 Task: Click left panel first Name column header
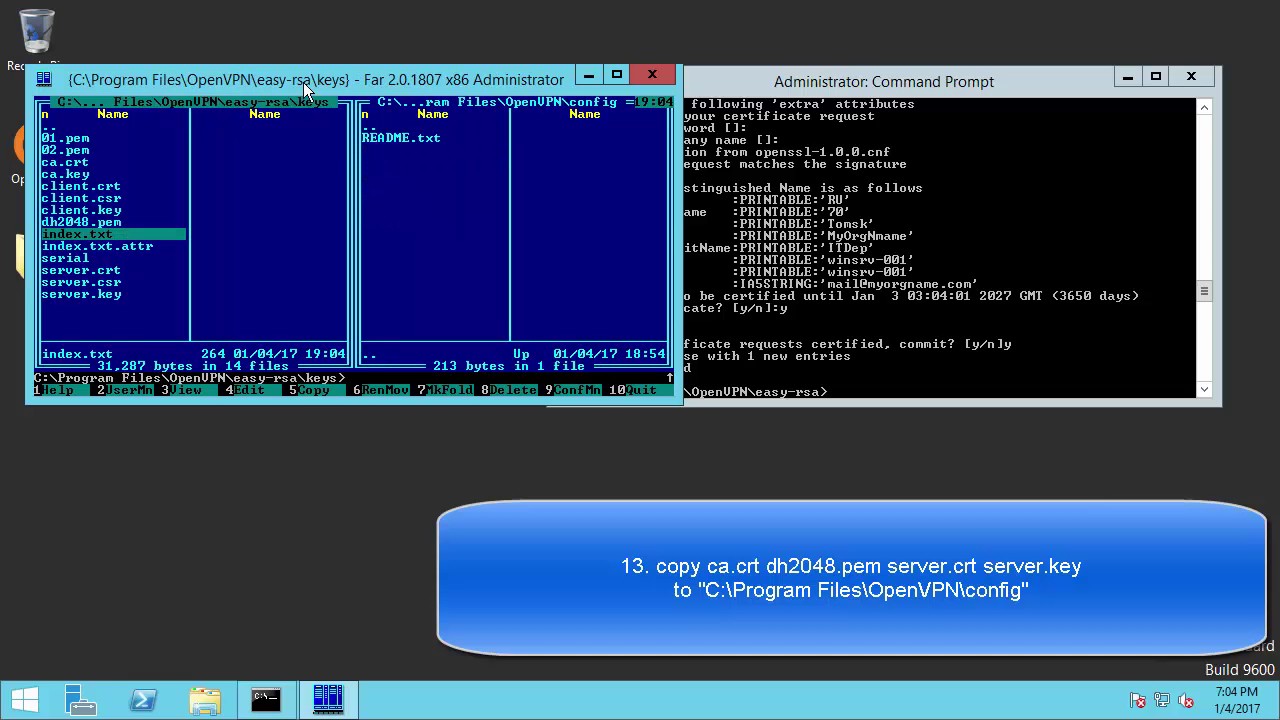112,114
